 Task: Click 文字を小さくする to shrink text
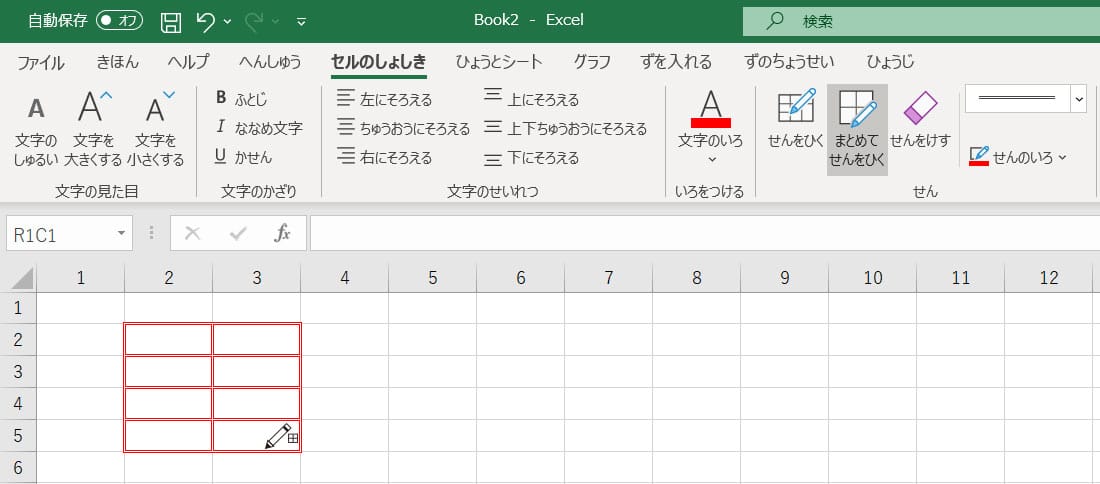point(156,128)
